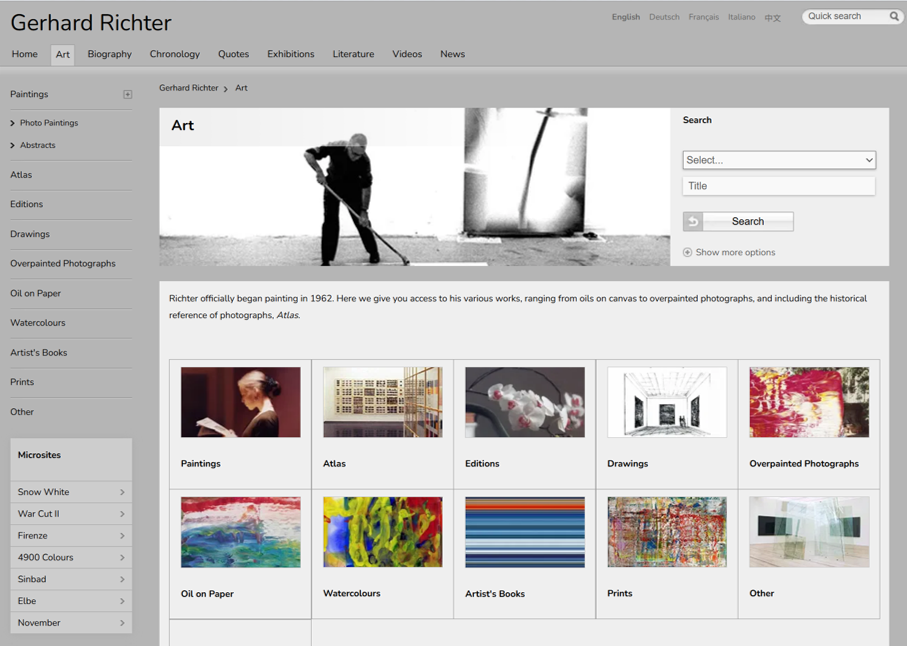The height and width of the screenshot is (646, 907).
Task: Expand Paintings with the plus icon
Action: click(x=128, y=95)
